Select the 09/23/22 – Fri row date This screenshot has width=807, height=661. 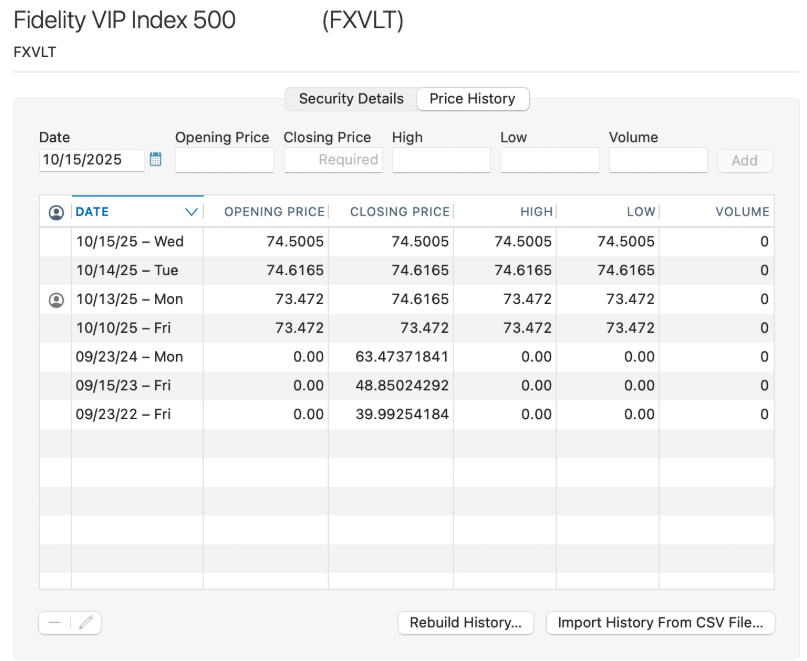[x=123, y=414]
